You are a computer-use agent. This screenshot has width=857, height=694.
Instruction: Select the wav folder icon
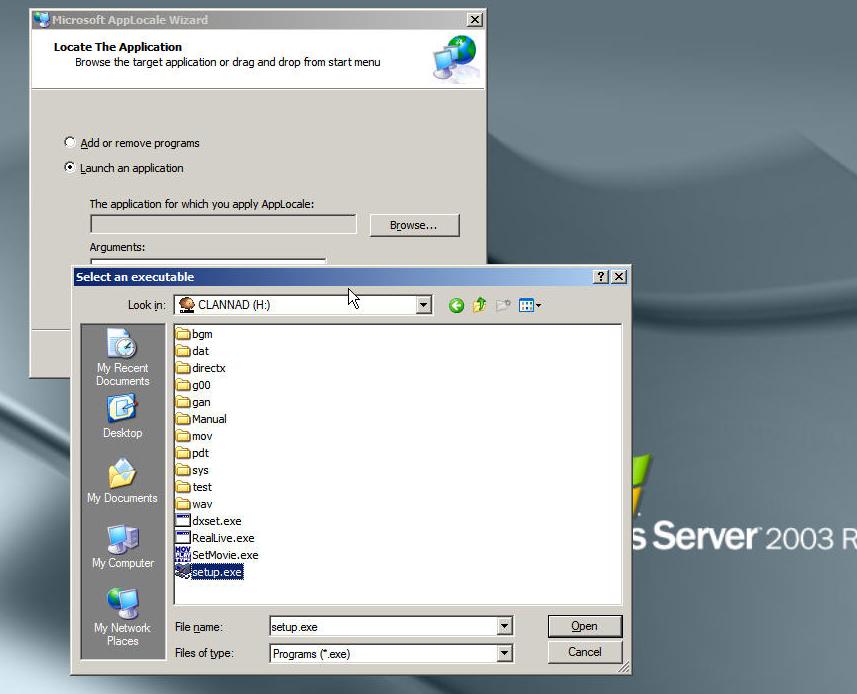pos(183,504)
